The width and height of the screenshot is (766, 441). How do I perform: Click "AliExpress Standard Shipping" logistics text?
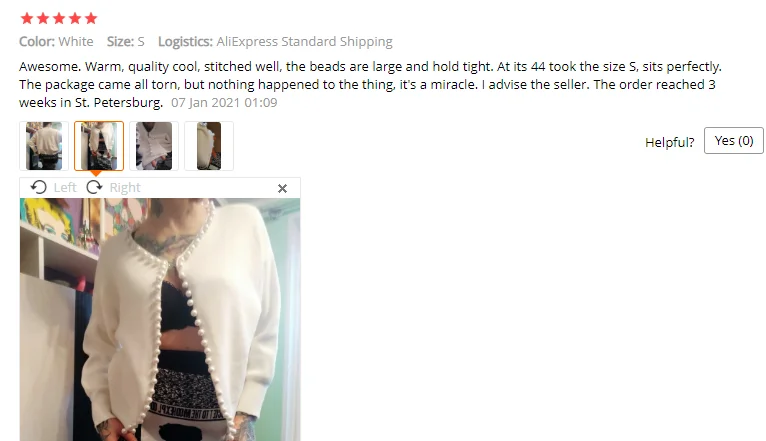(x=304, y=42)
